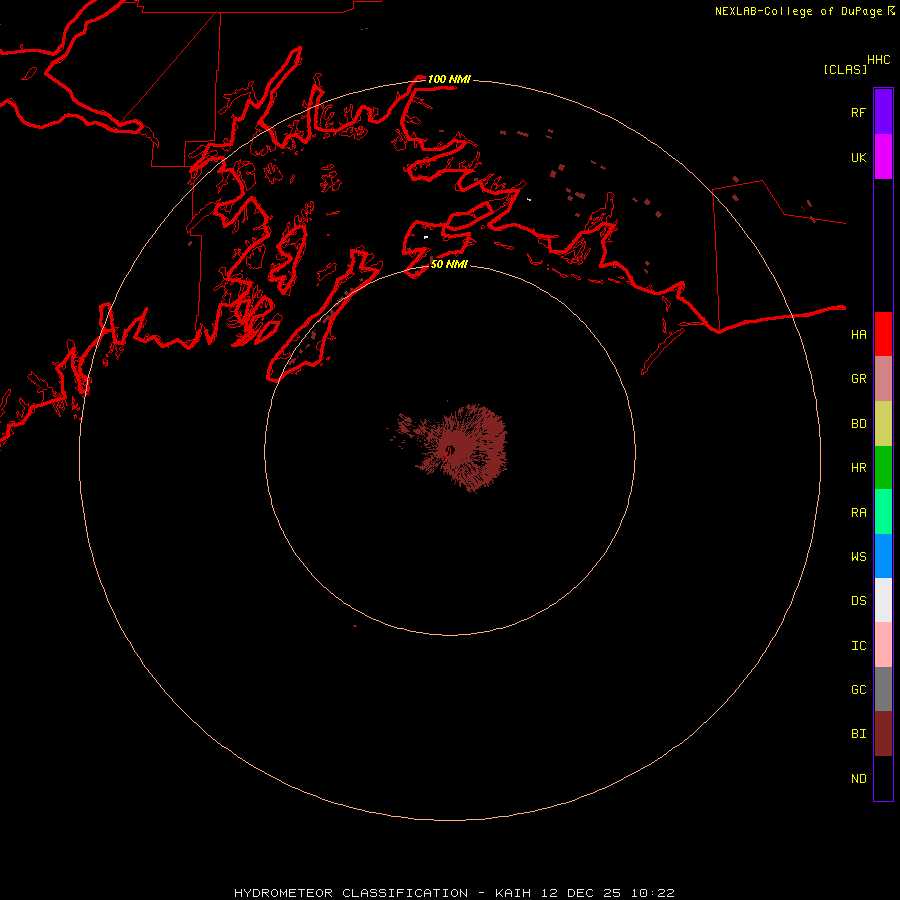900x900 pixels.
Task: Click the BI dark red swatch
Action: 883,734
